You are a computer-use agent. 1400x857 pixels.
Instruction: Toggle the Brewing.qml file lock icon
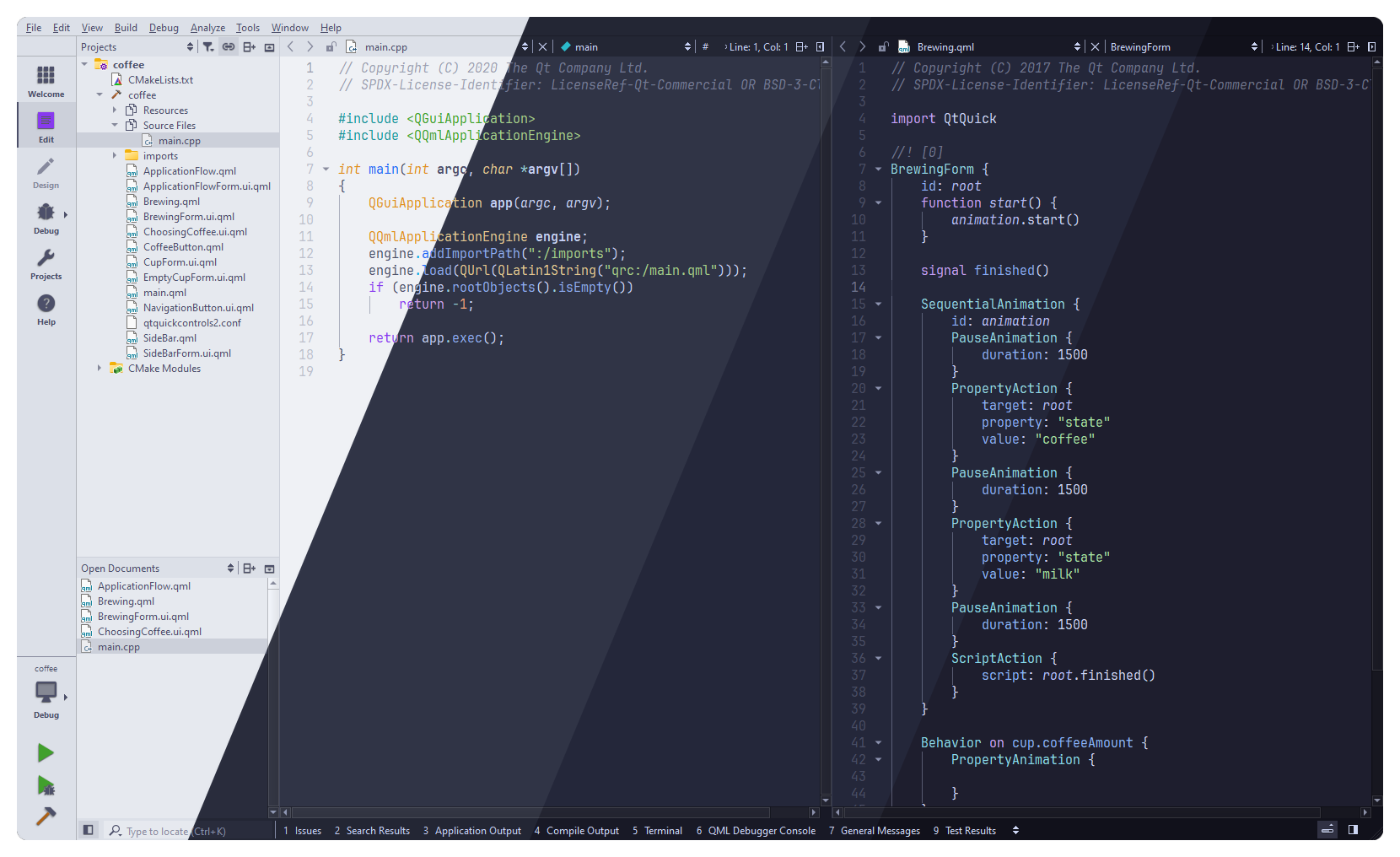click(x=883, y=47)
